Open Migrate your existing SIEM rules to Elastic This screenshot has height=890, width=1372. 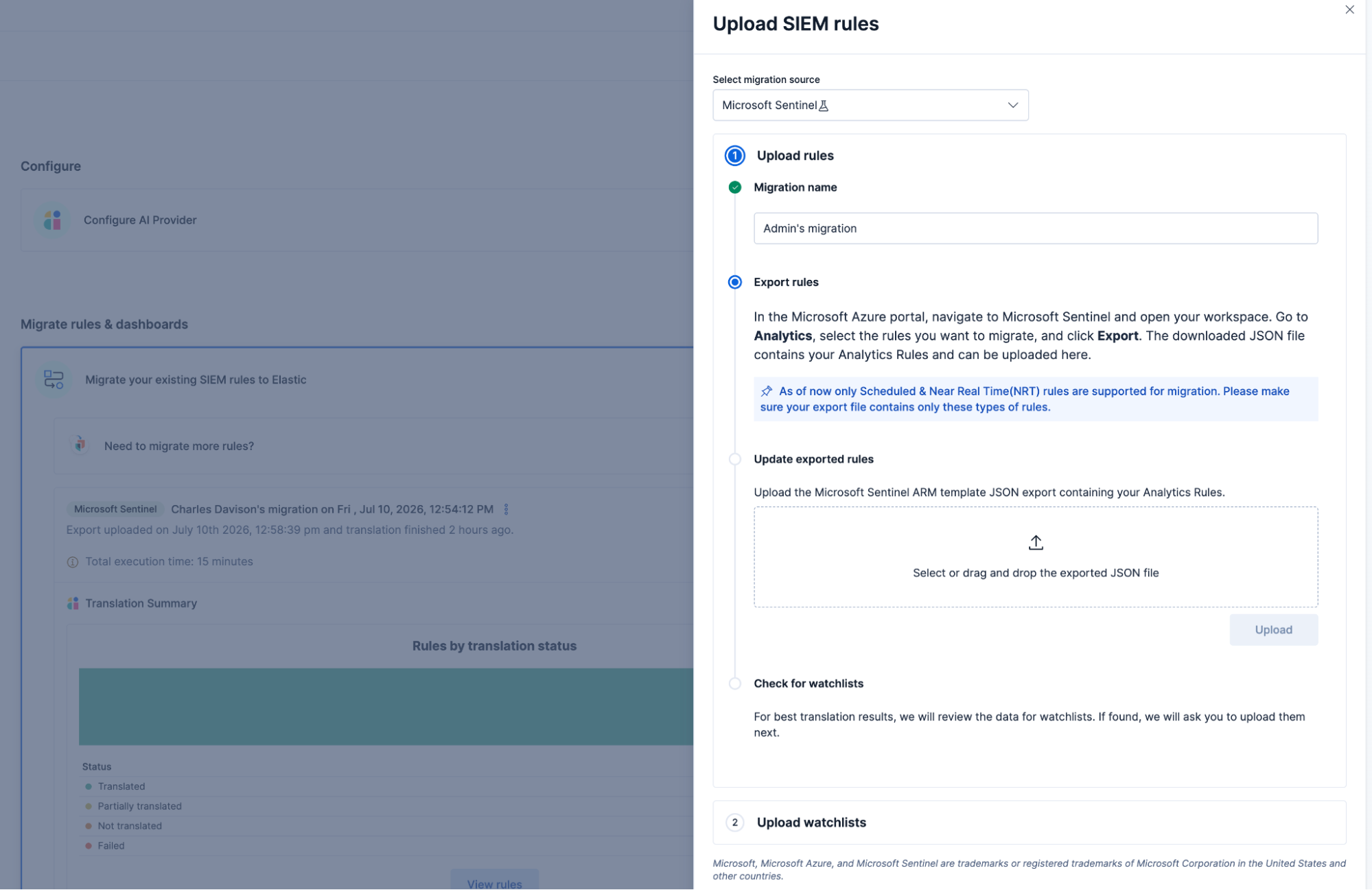tap(196, 379)
